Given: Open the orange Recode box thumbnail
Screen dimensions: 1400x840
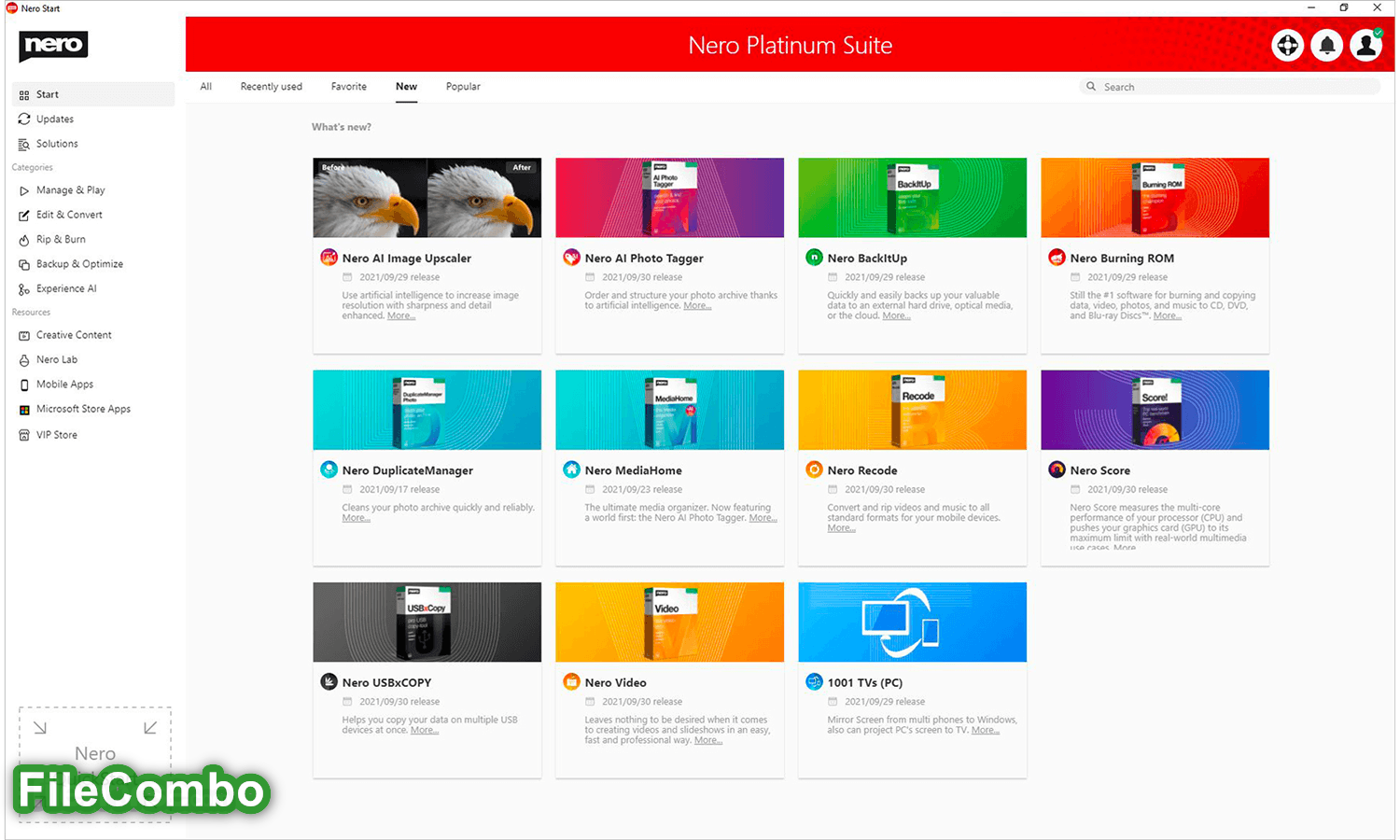Looking at the screenshot, I should pyautogui.click(x=912, y=410).
